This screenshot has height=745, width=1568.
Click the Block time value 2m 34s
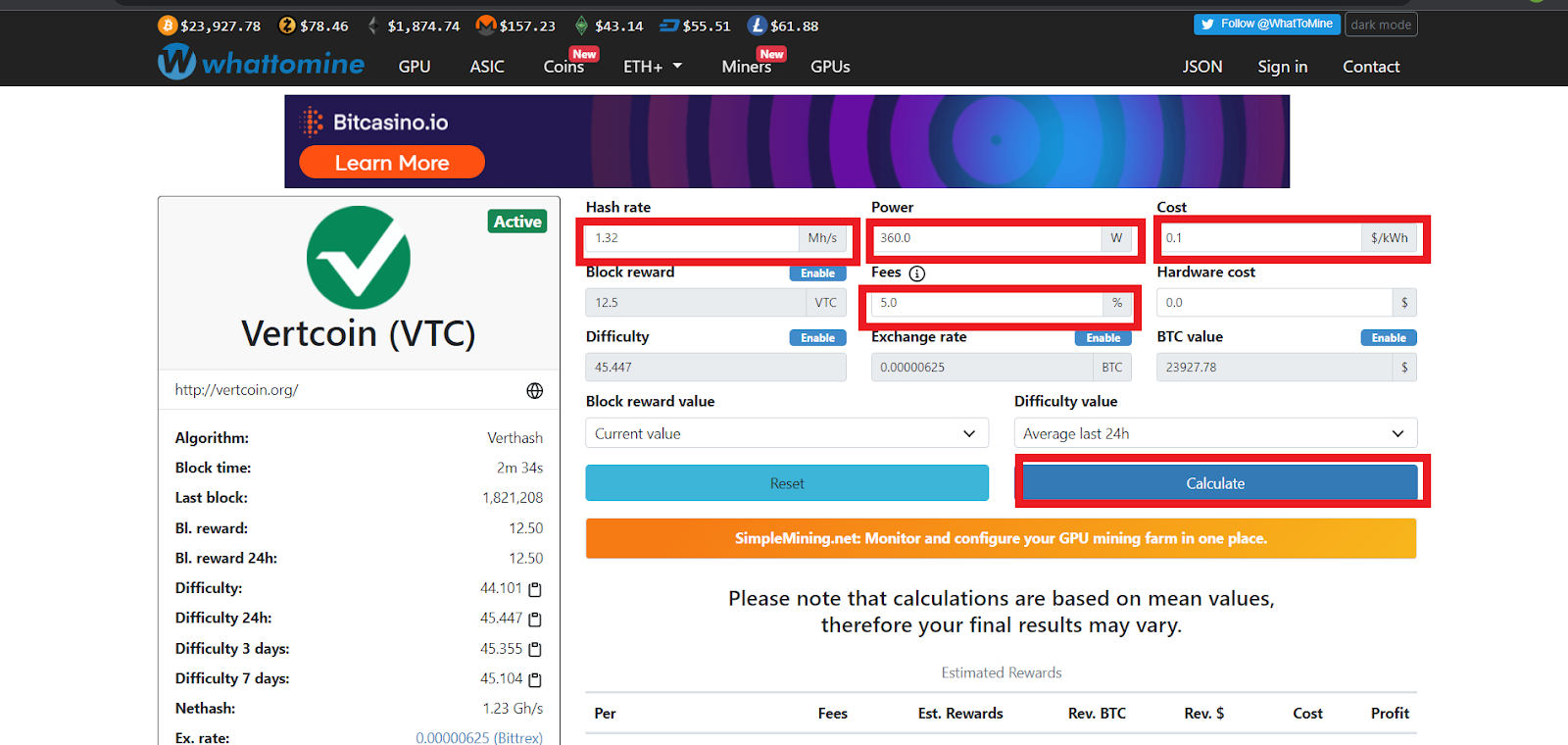[519, 469]
